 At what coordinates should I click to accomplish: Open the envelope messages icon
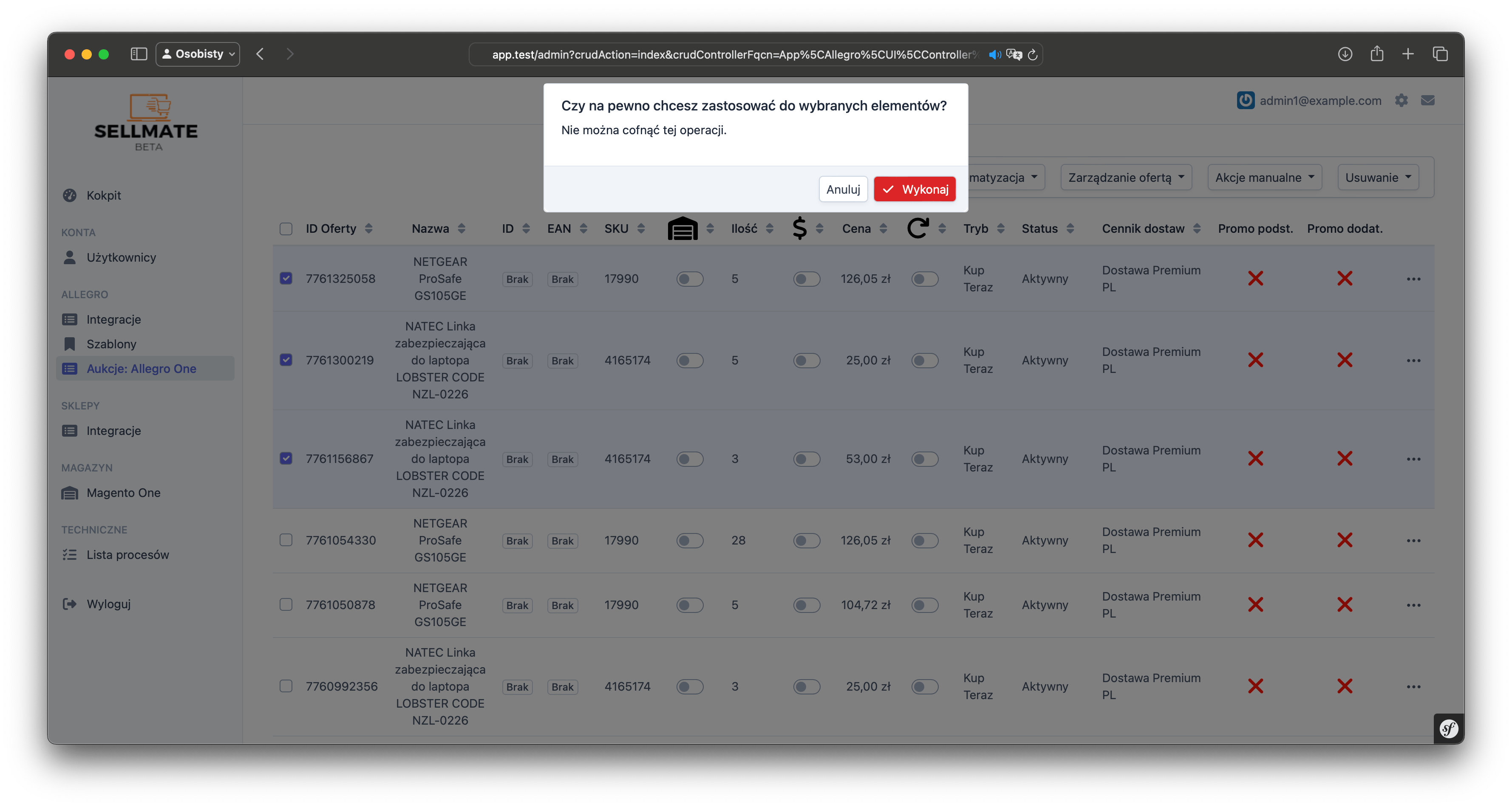1427,101
